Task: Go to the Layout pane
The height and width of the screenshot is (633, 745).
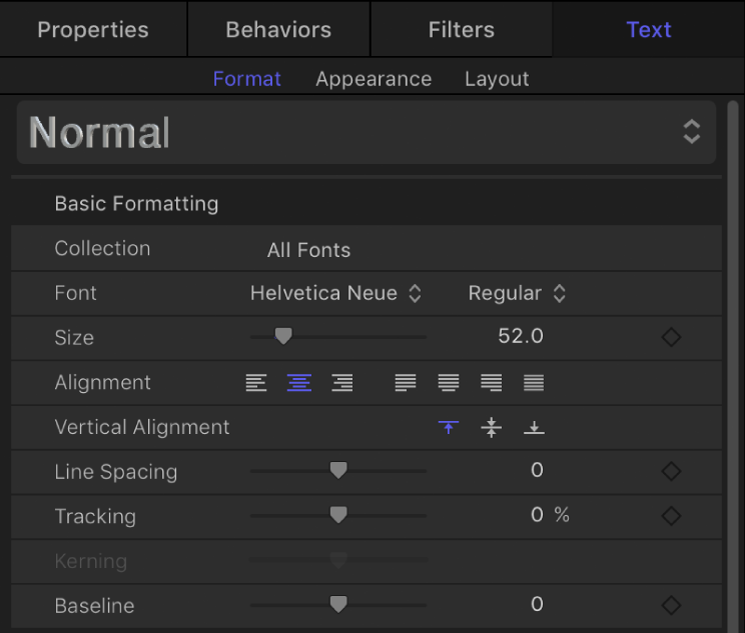Action: pos(497,79)
